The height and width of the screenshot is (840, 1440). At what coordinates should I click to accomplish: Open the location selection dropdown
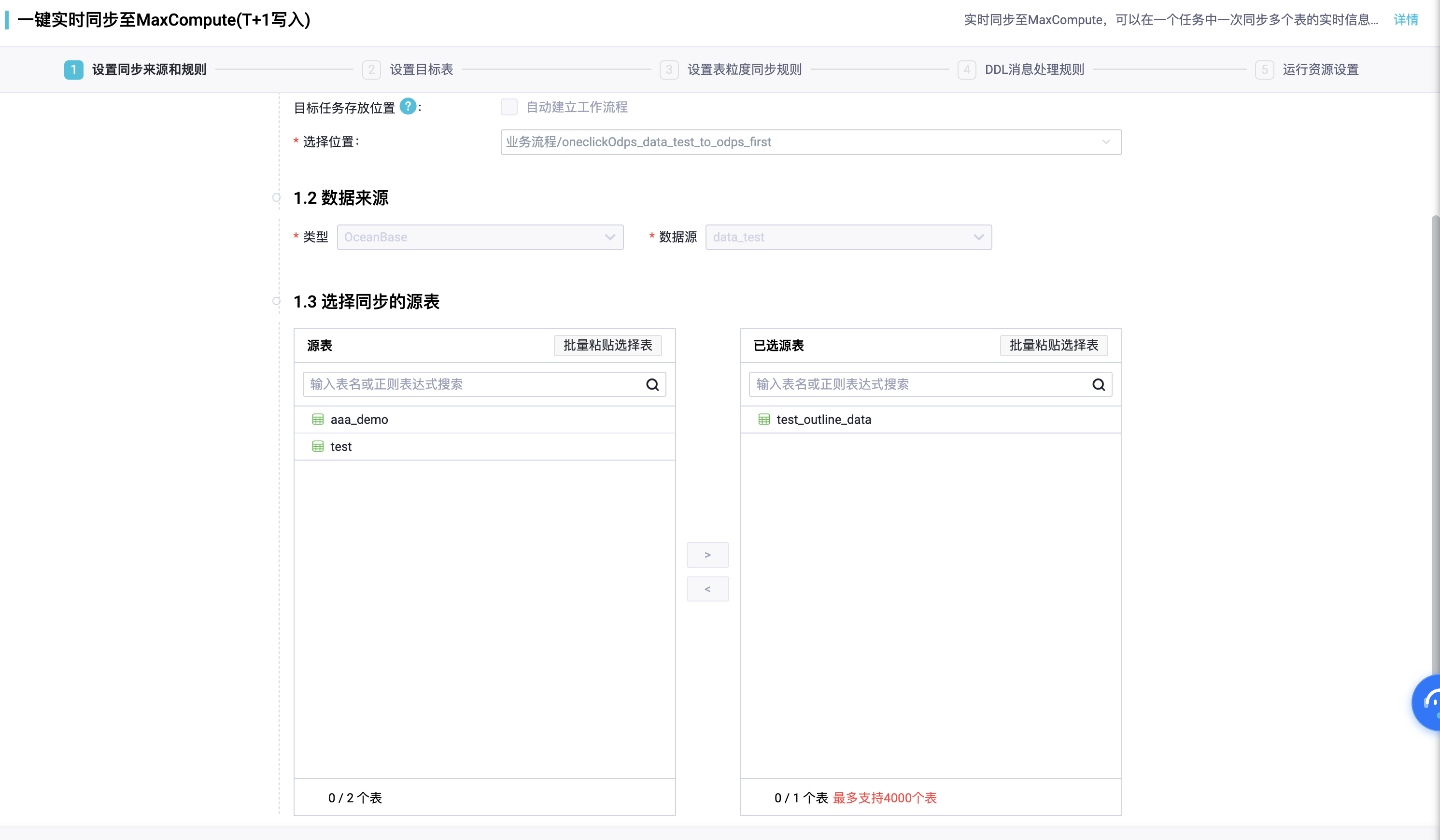pos(811,142)
